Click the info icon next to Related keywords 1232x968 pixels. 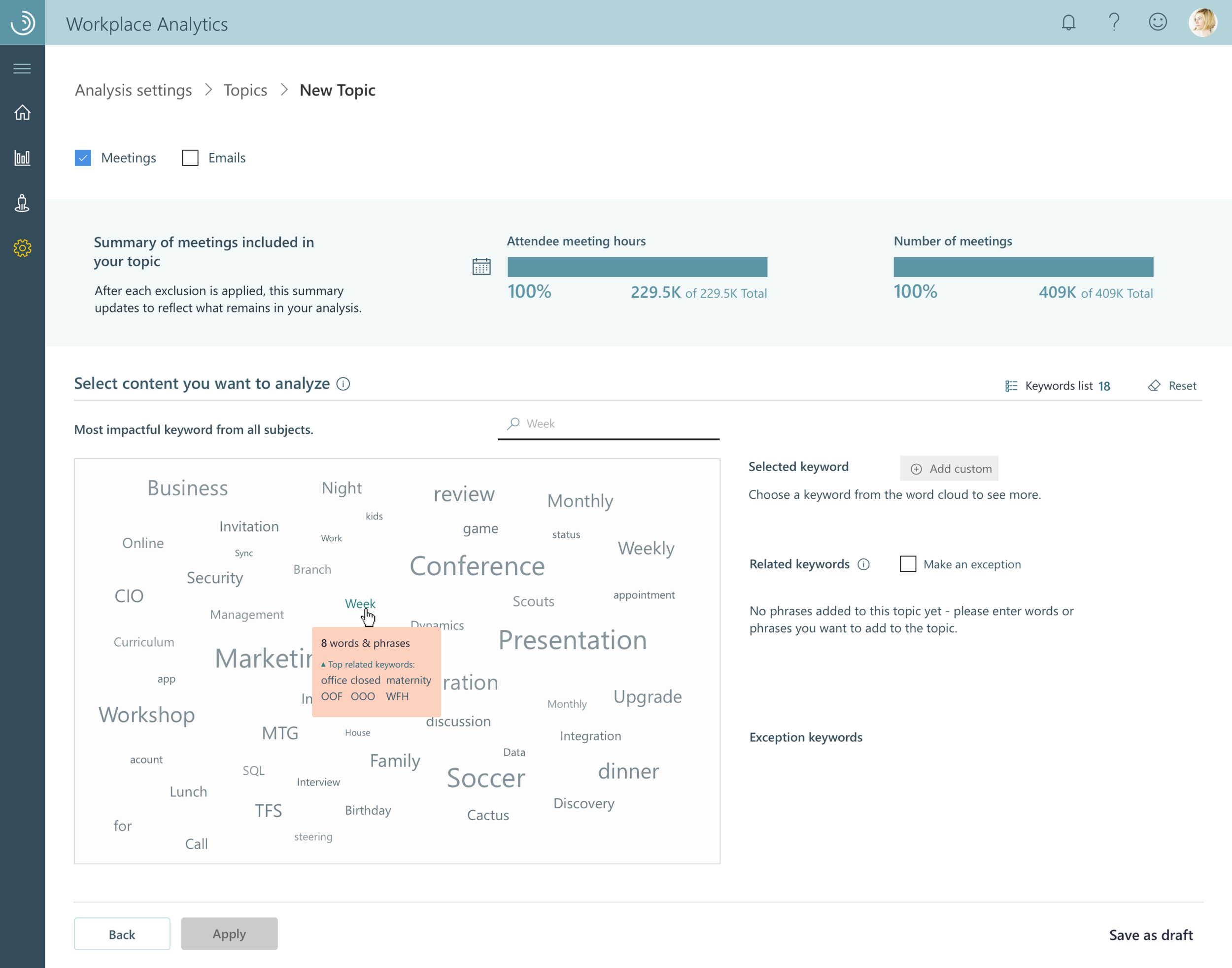click(863, 564)
